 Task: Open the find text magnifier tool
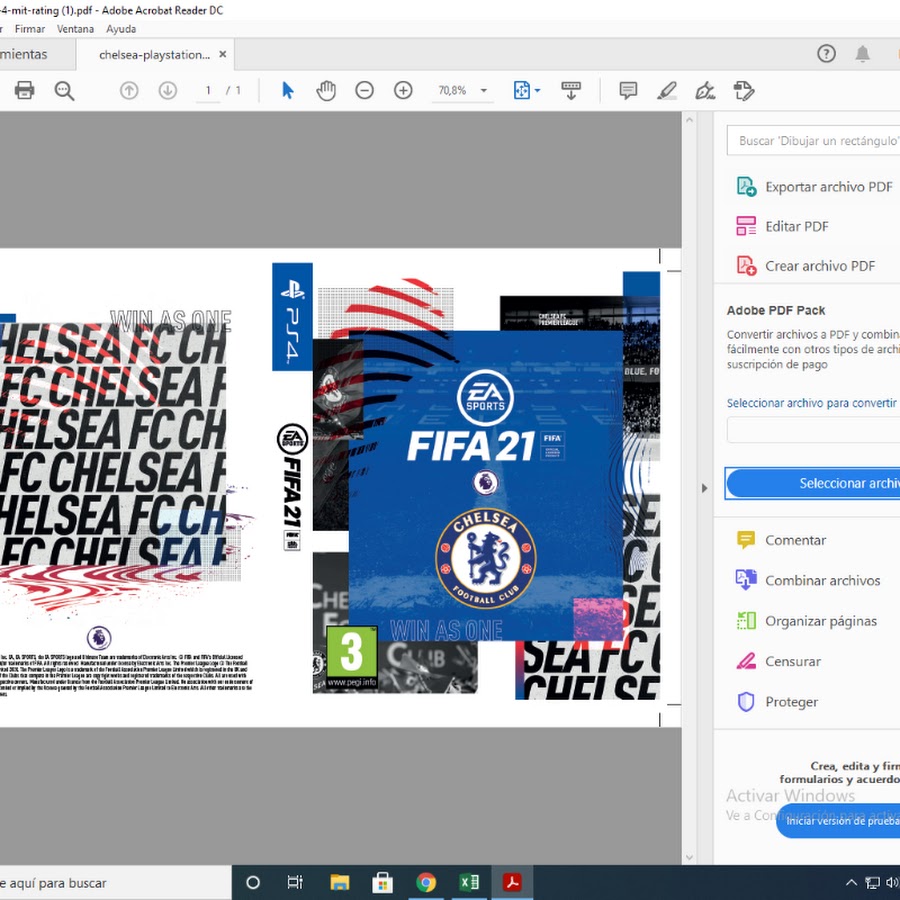click(64, 91)
